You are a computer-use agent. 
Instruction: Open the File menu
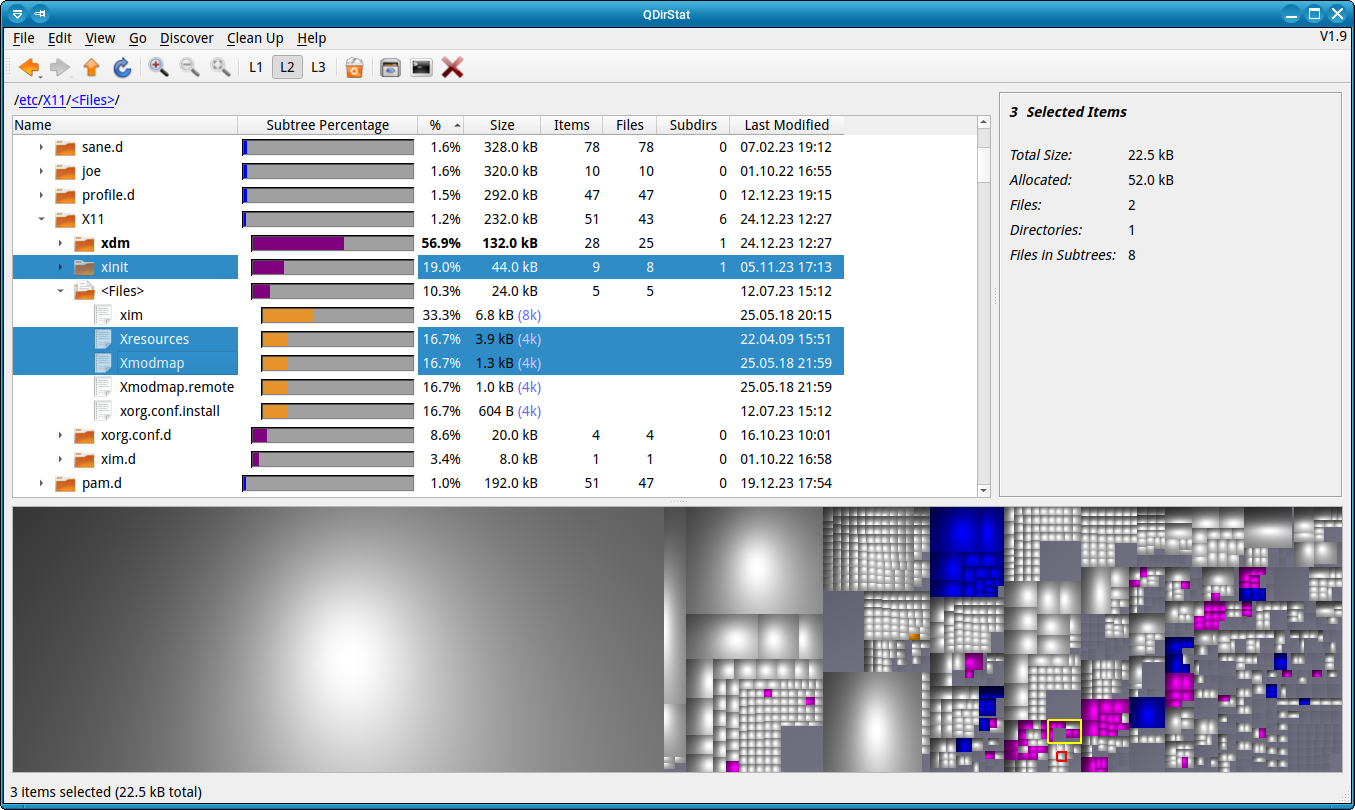[24, 38]
